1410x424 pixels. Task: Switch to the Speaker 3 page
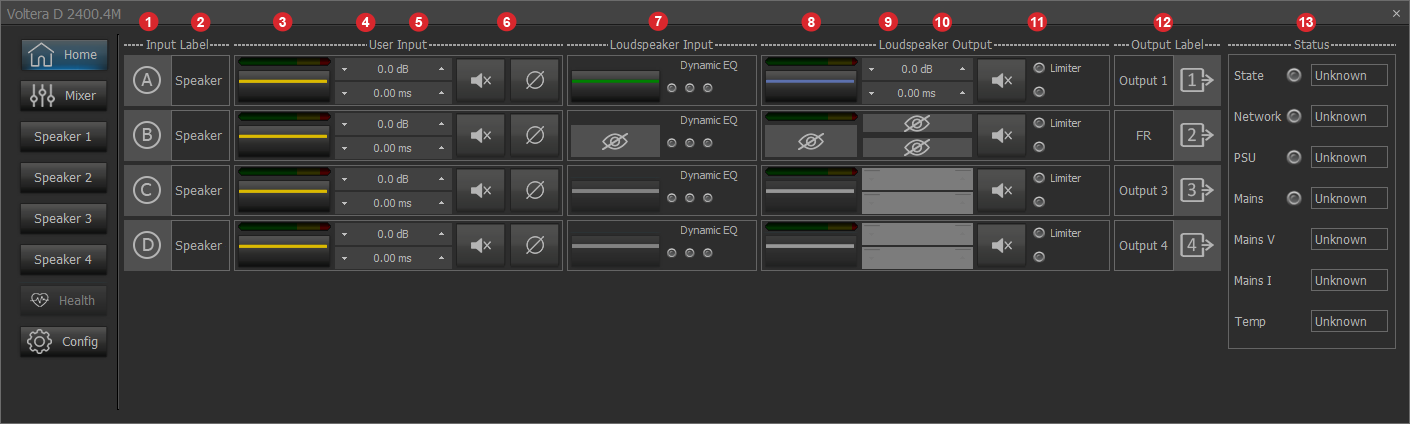point(64,218)
